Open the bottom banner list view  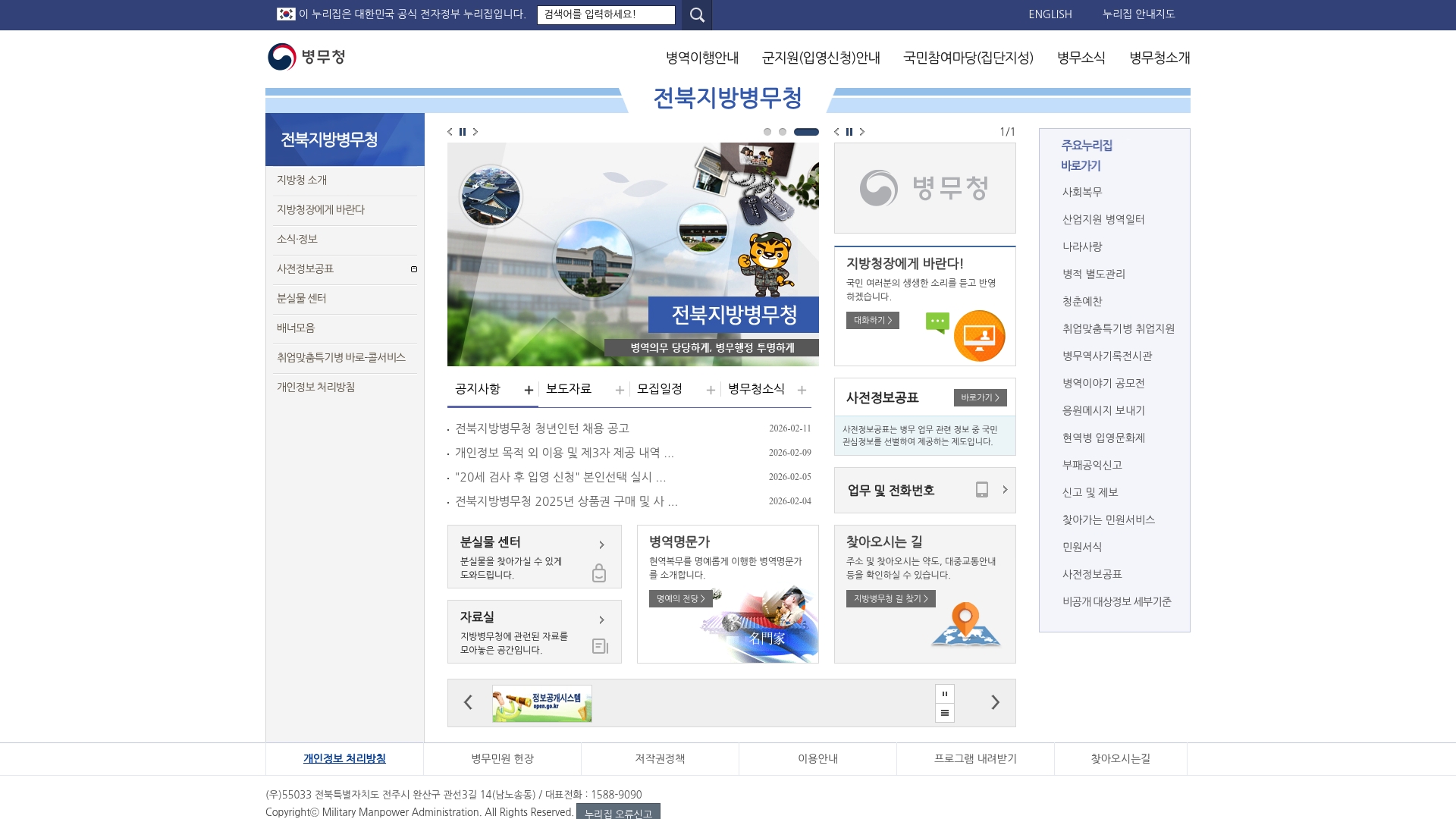click(944, 712)
